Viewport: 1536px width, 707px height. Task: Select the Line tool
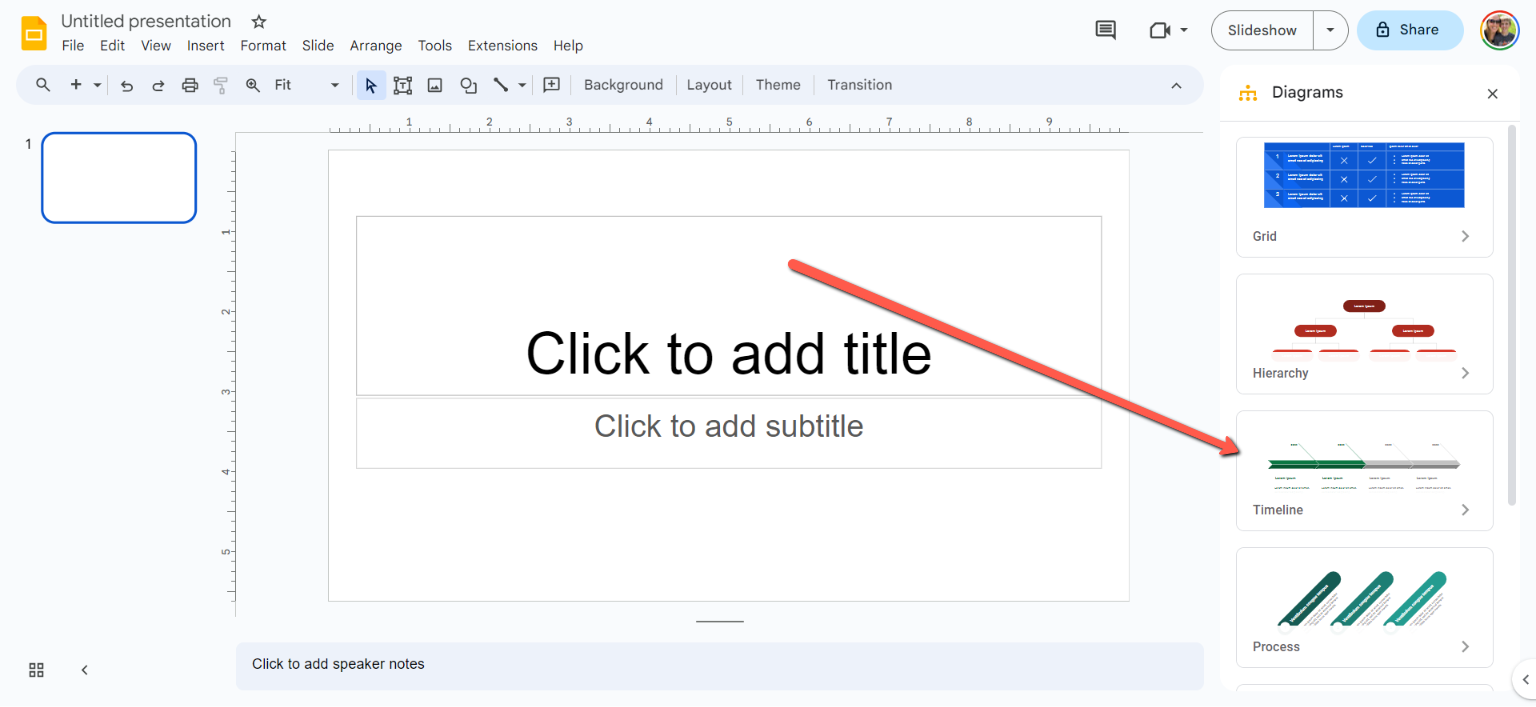(503, 85)
